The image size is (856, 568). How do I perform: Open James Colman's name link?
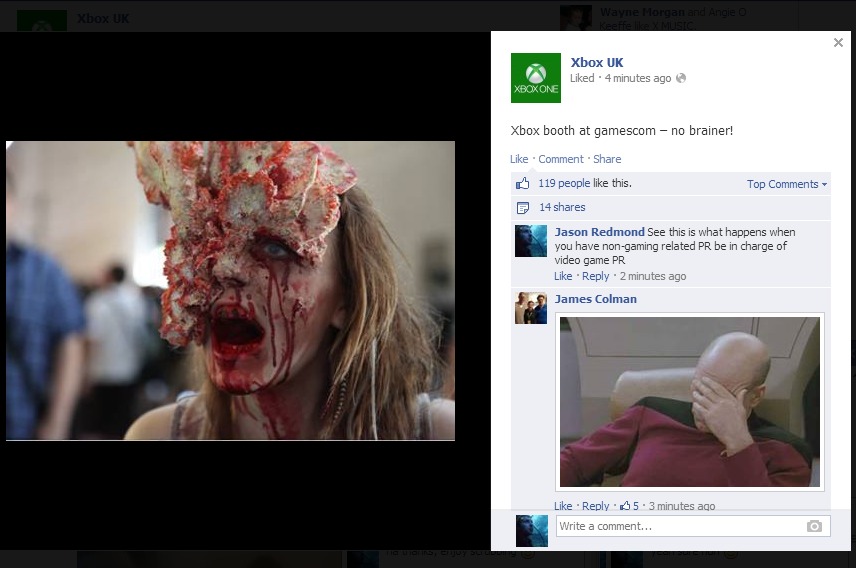[596, 299]
